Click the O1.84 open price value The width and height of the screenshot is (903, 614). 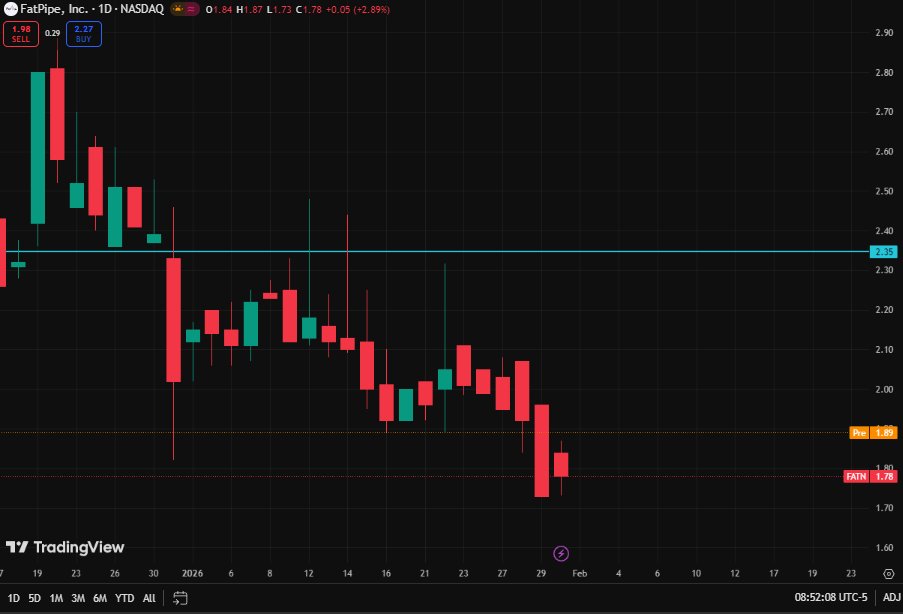coord(219,10)
